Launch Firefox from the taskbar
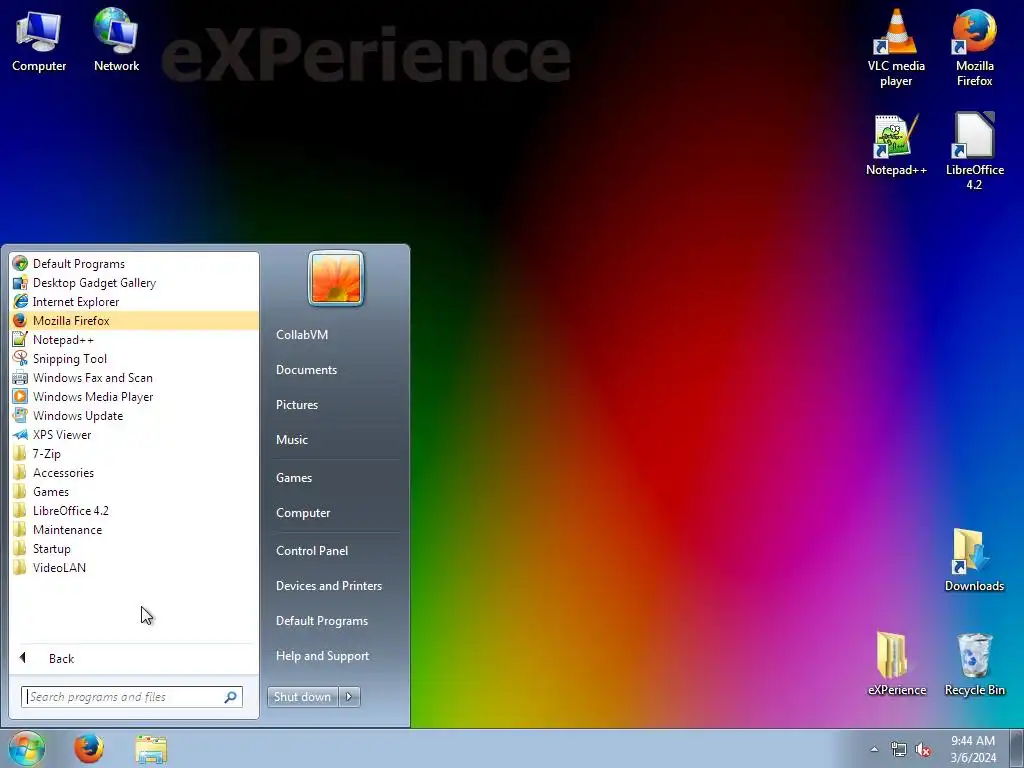The width and height of the screenshot is (1024, 768). [89, 748]
